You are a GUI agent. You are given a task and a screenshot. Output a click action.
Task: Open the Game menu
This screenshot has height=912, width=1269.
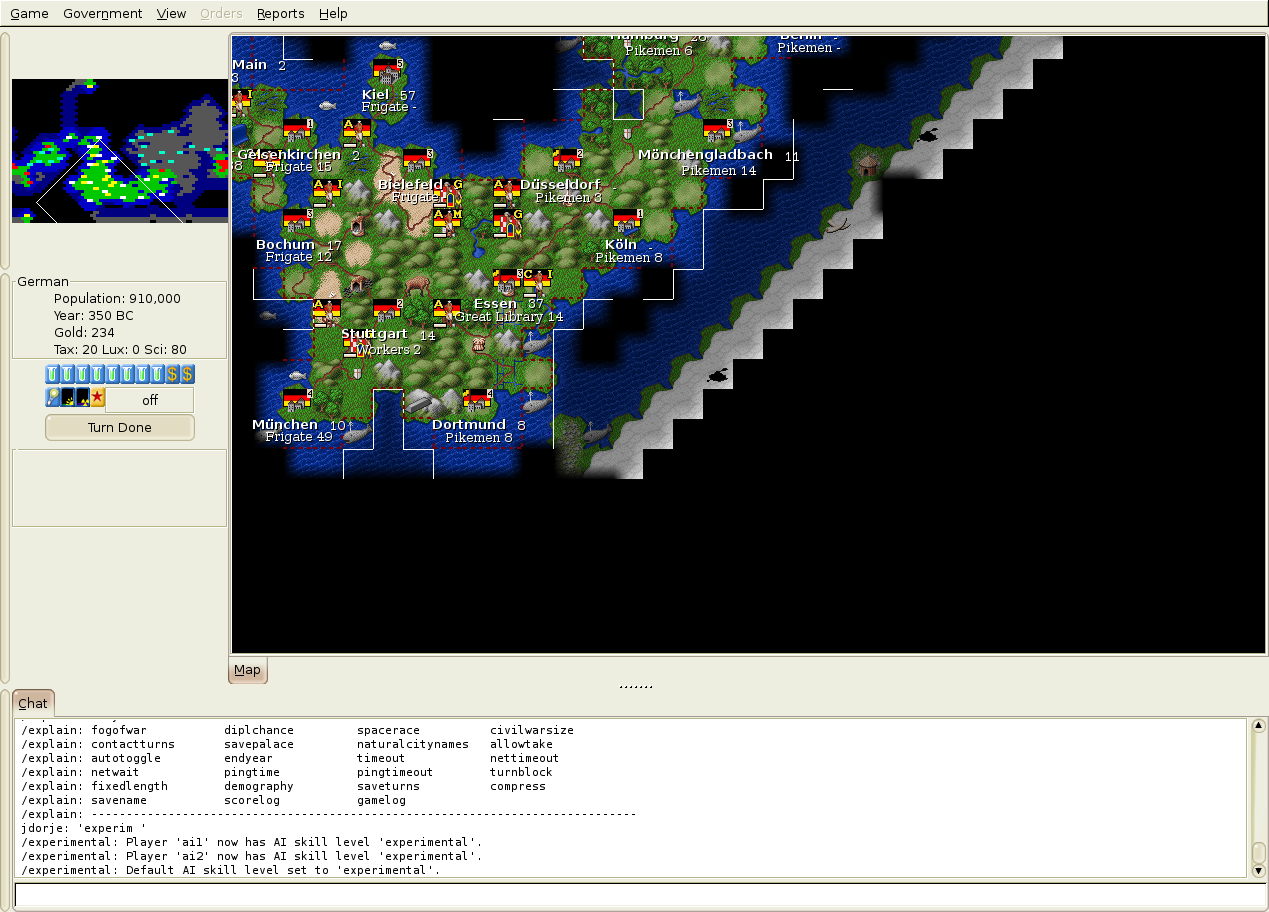point(29,13)
